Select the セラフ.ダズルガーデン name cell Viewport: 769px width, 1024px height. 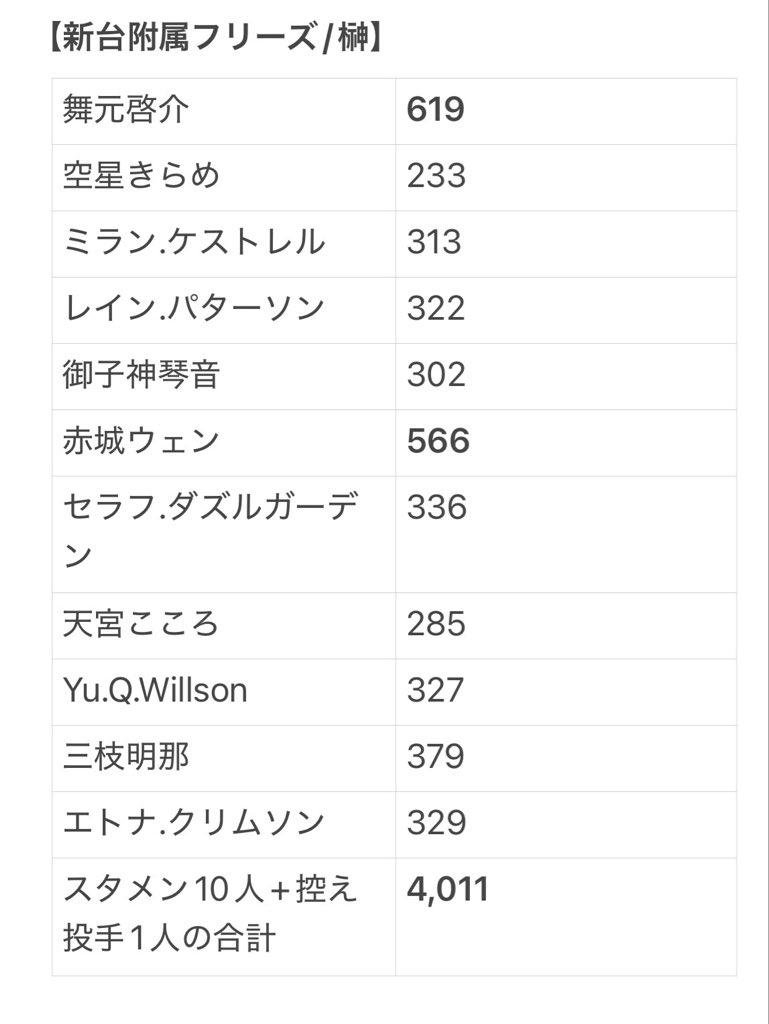coord(224,534)
